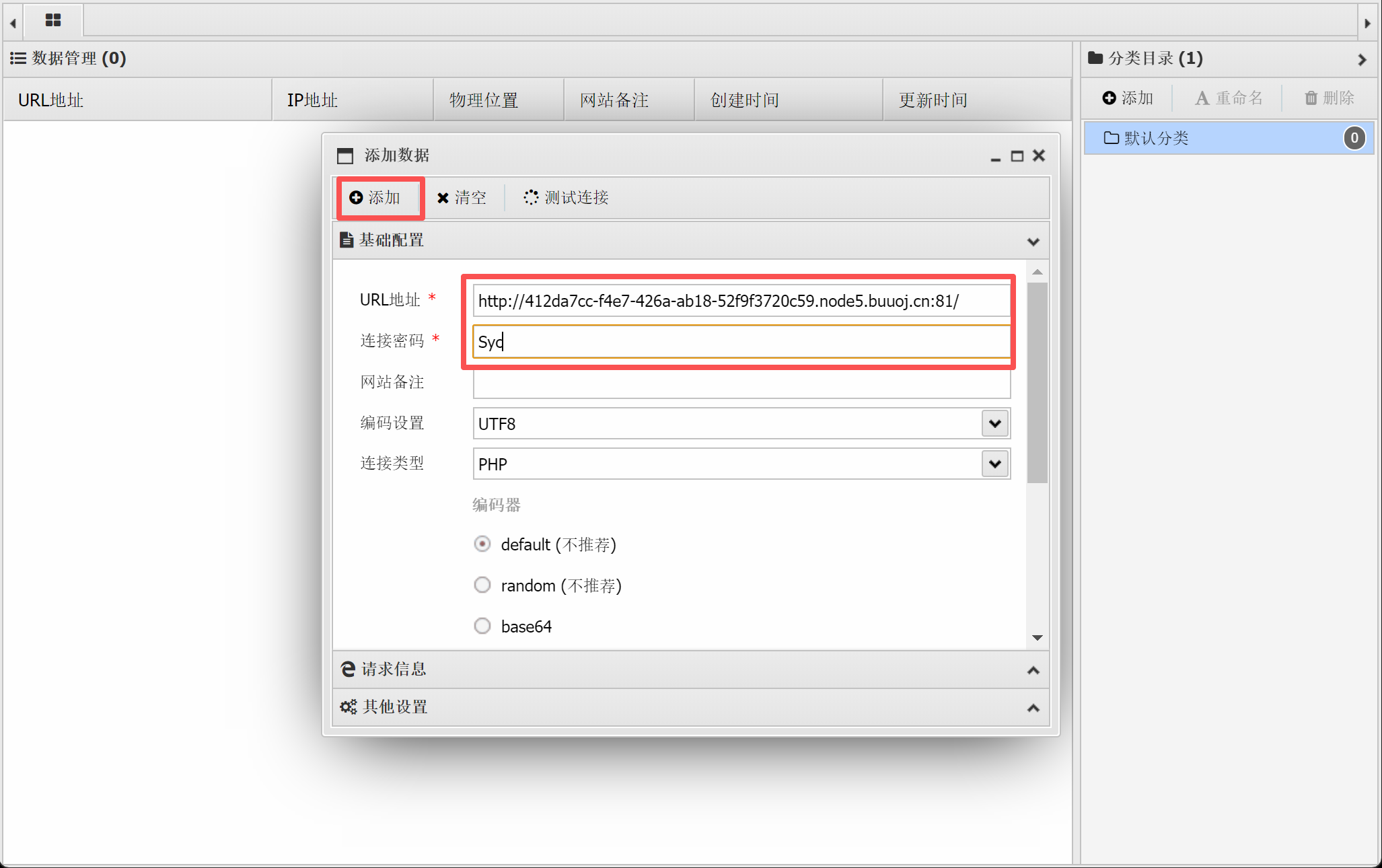Click the 基础配置 document icon
Screen dimensions: 1382x868
pos(347,240)
